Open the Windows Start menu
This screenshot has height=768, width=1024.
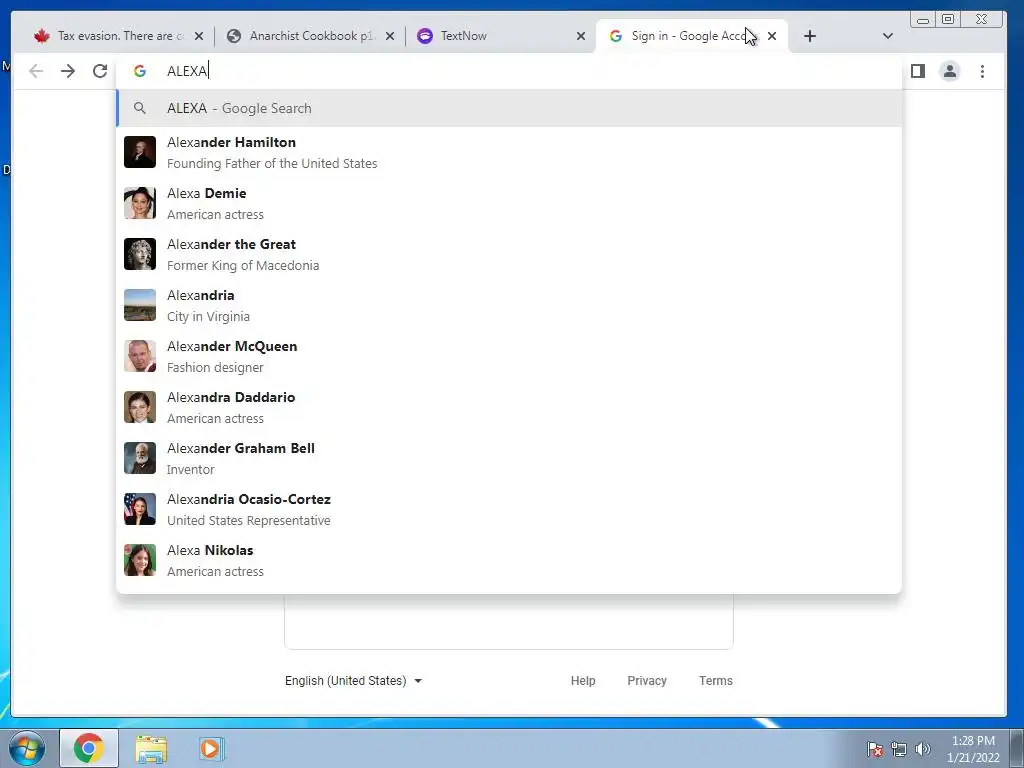(x=26, y=748)
